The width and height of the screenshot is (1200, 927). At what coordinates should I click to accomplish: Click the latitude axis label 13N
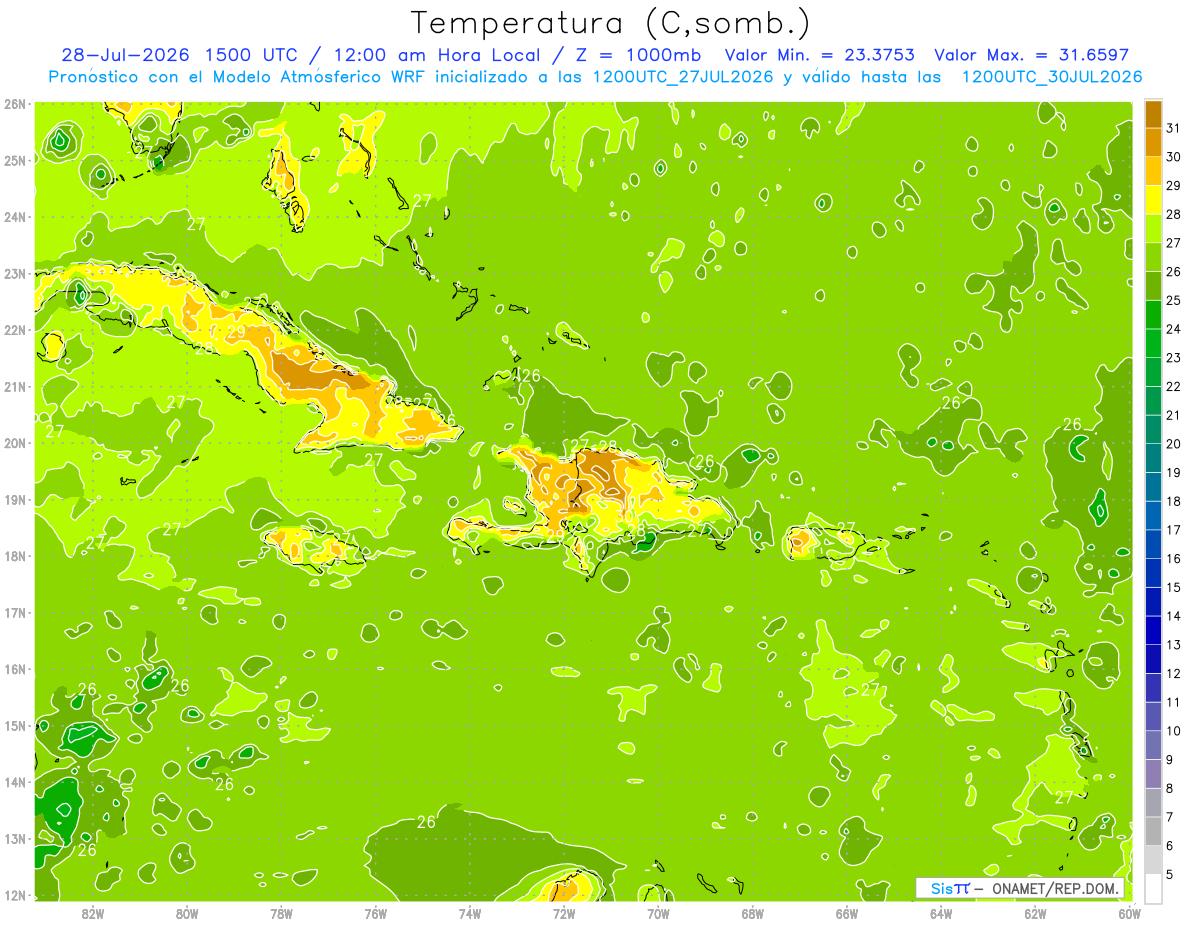tap(15, 839)
